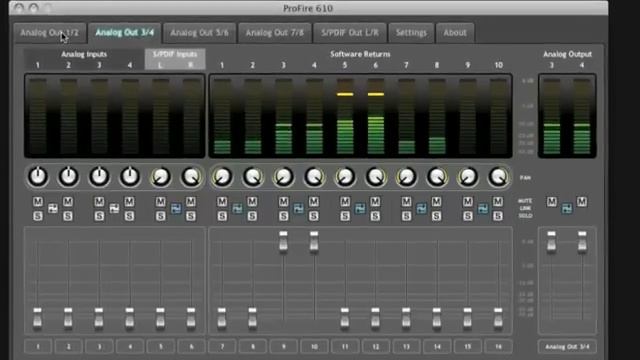Image resolution: width=640 pixels, height=360 pixels.
Task: Mute Analog Input 3
Action: 99,202
